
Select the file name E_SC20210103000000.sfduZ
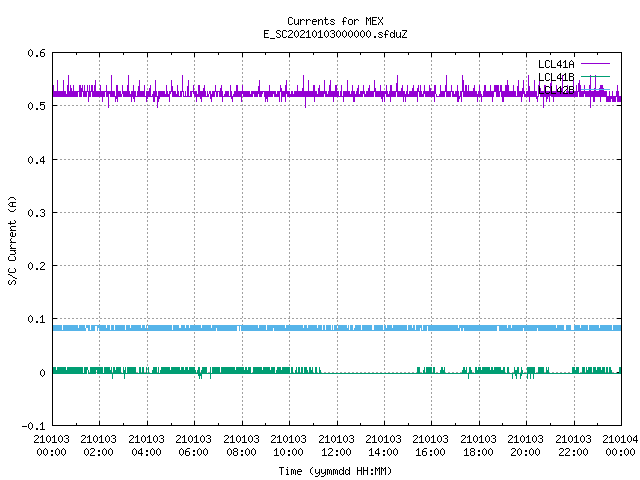(335, 34)
